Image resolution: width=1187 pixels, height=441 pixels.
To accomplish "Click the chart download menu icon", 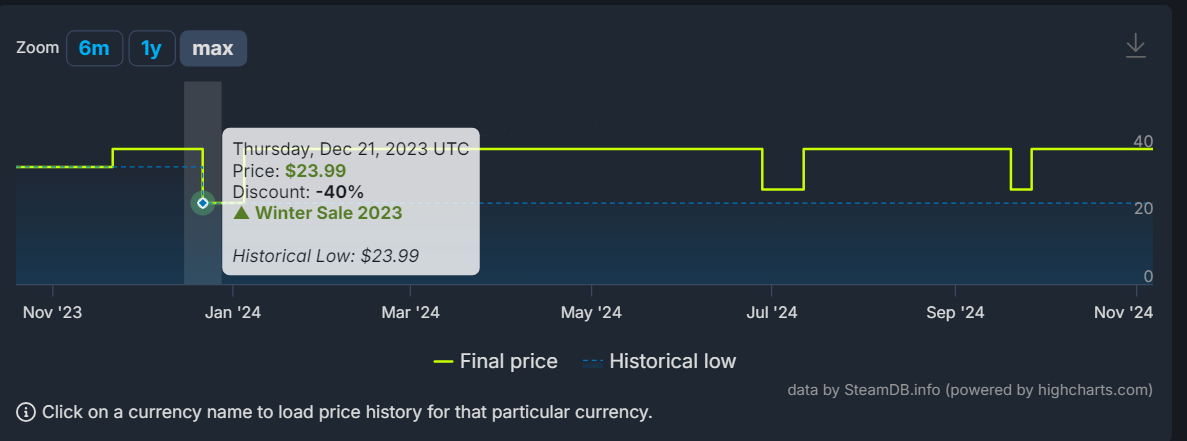I will [x=1135, y=46].
